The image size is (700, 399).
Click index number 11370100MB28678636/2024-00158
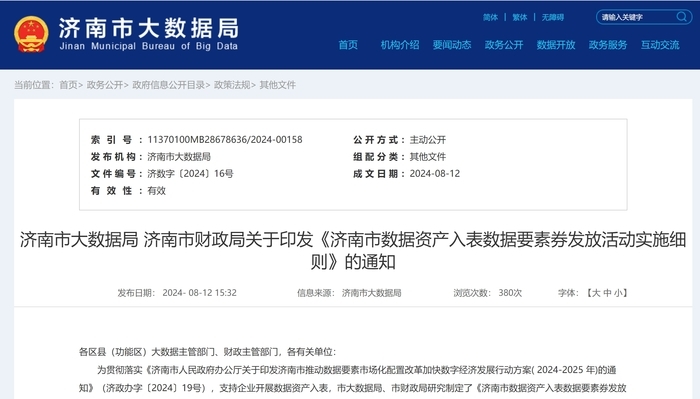225,140
